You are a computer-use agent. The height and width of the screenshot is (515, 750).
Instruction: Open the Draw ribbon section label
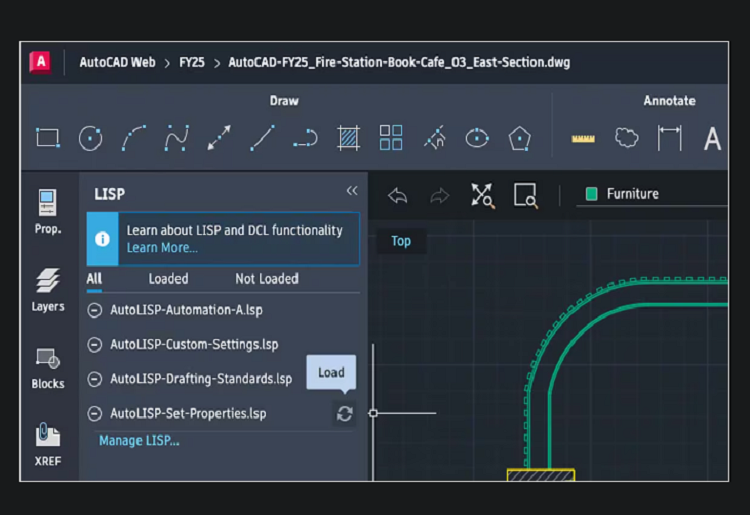[284, 101]
